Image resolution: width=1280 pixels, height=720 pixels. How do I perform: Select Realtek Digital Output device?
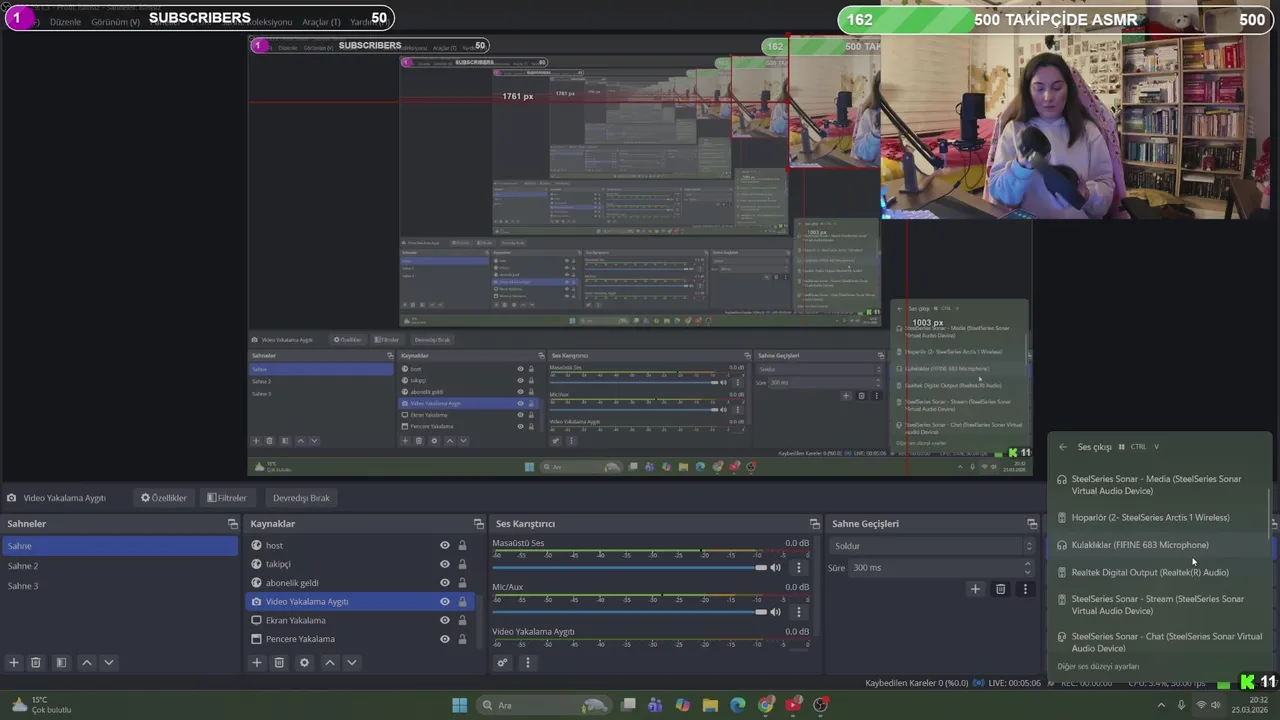(x=1158, y=572)
